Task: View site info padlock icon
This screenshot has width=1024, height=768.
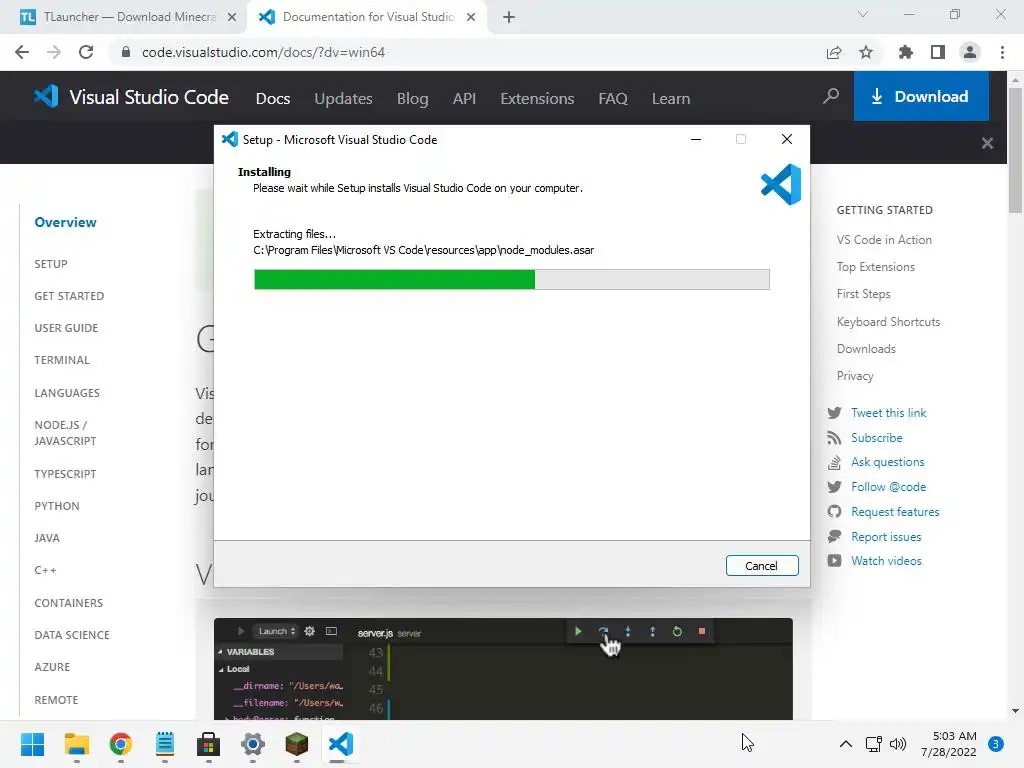Action: [x=125, y=52]
